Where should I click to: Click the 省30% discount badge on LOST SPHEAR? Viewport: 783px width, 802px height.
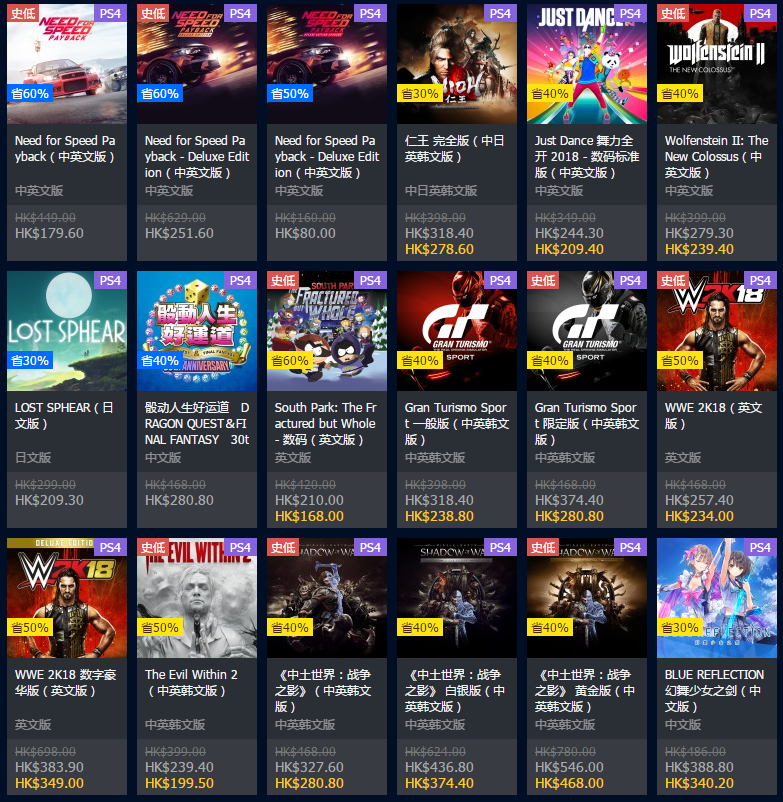tap(30, 361)
